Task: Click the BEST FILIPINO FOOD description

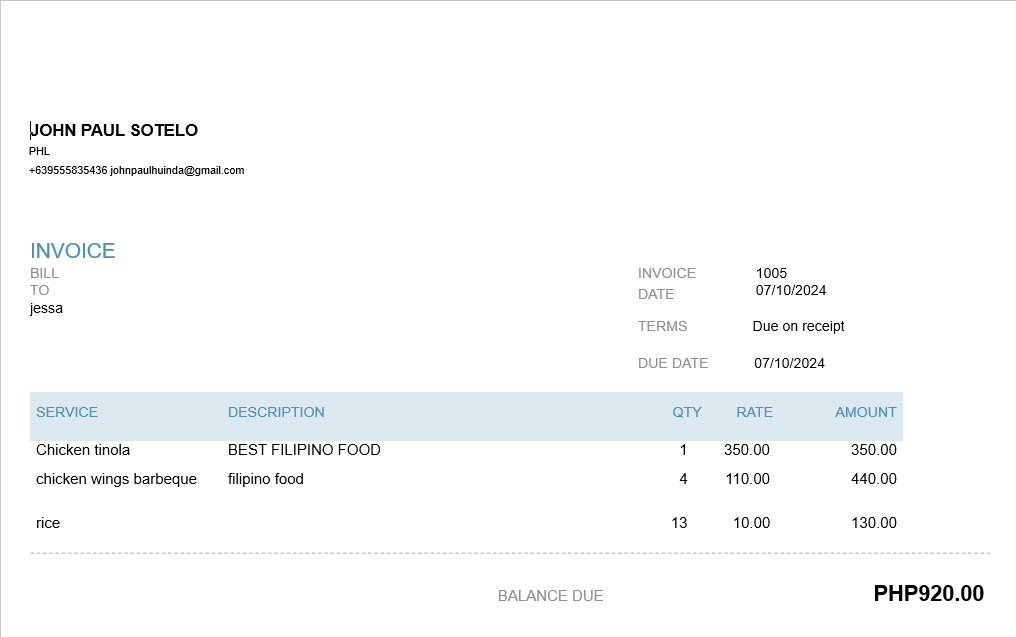Action: point(304,450)
